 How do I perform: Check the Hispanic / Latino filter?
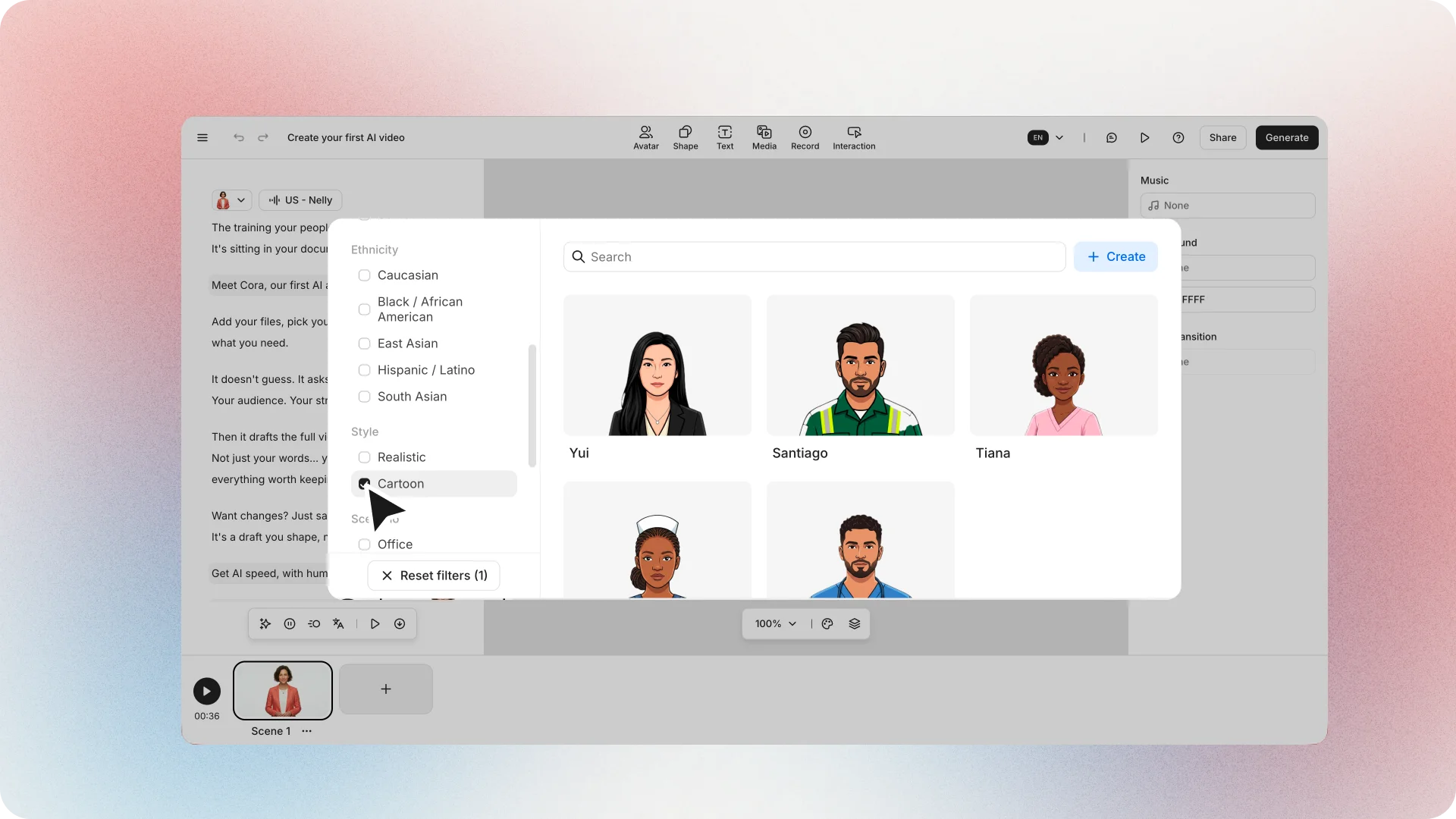pos(364,370)
